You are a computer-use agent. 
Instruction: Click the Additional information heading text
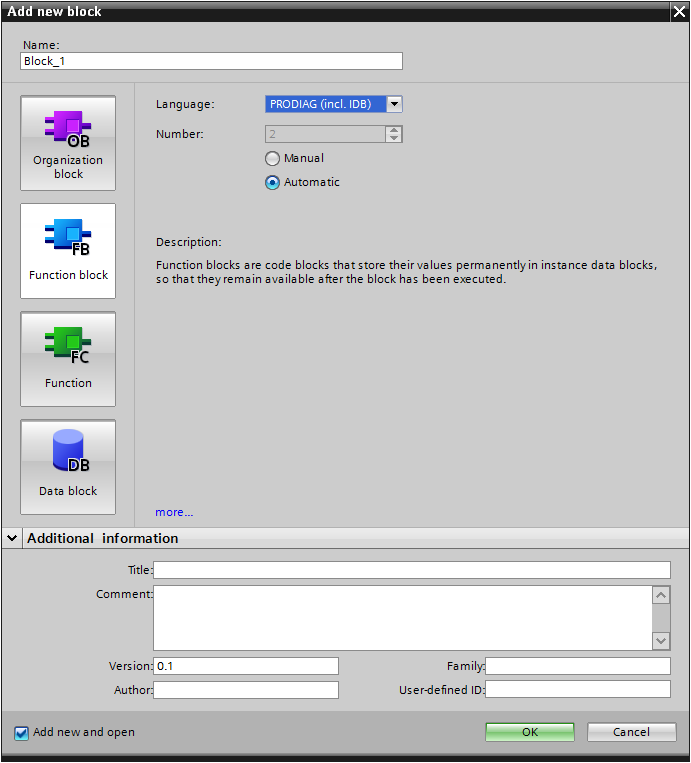click(x=103, y=538)
